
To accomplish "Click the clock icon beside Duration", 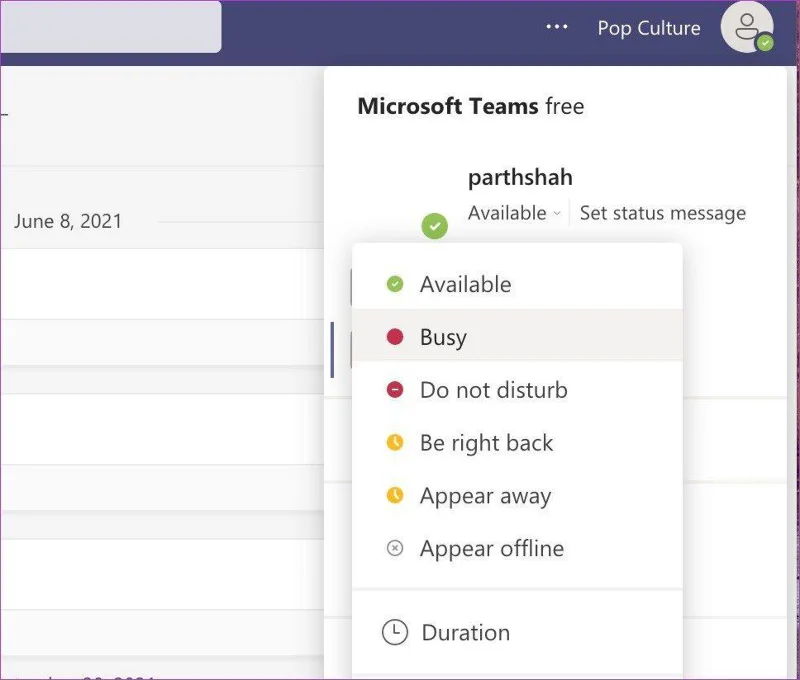I will (395, 633).
